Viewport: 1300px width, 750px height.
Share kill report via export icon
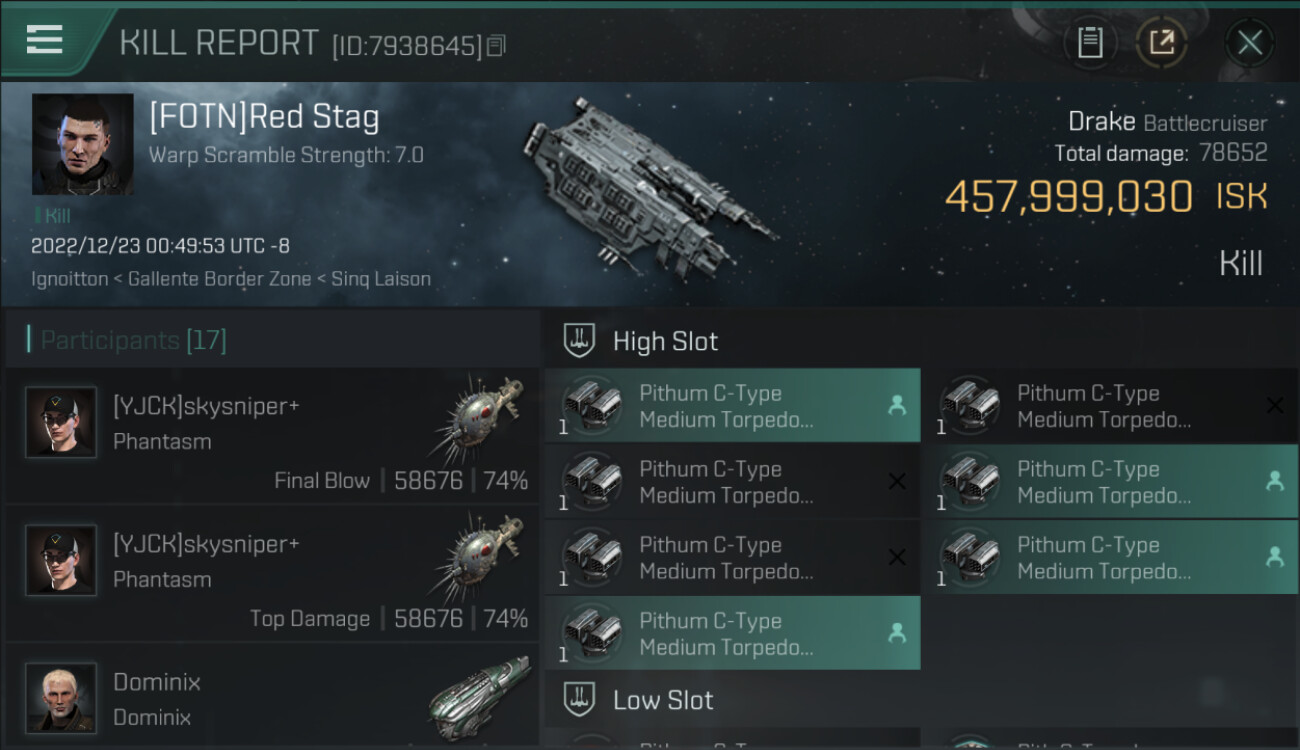click(1162, 42)
